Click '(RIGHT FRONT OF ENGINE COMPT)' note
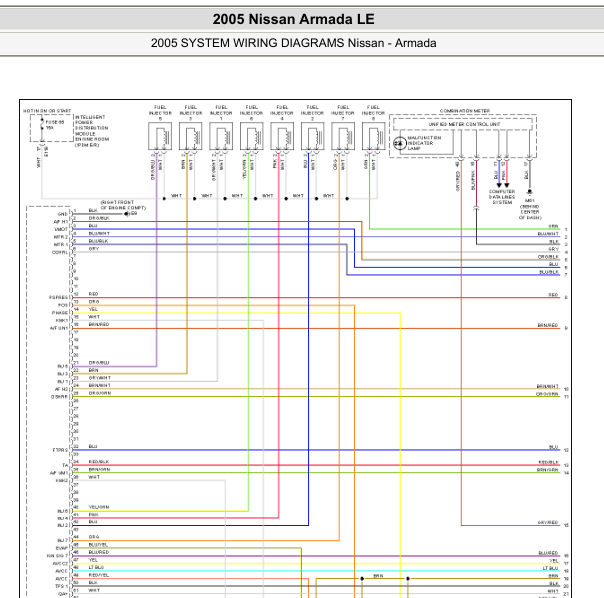 (x=123, y=205)
